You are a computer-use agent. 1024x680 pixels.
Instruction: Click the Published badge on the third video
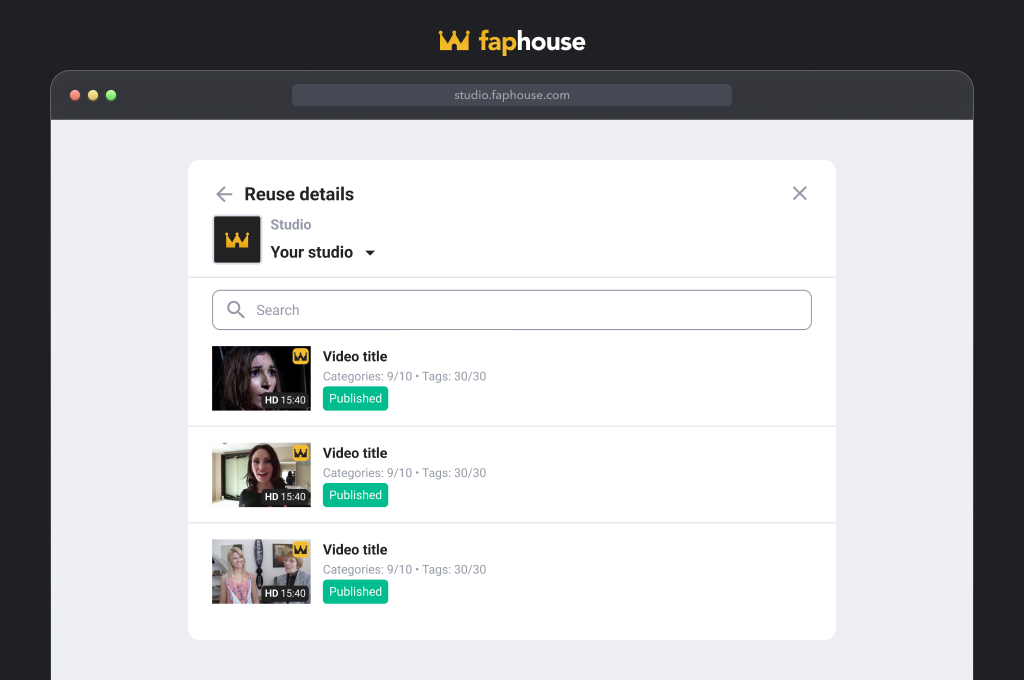pos(355,592)
